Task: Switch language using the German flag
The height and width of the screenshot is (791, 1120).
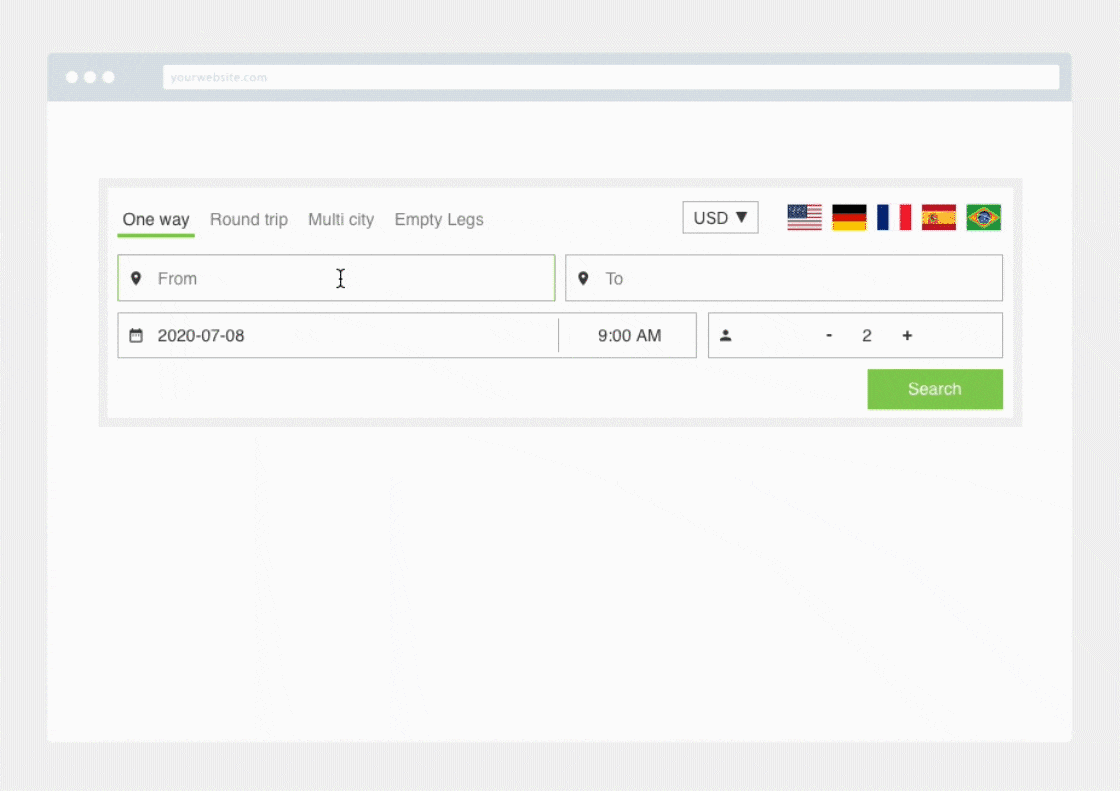Action: click(x=849, y=217)
